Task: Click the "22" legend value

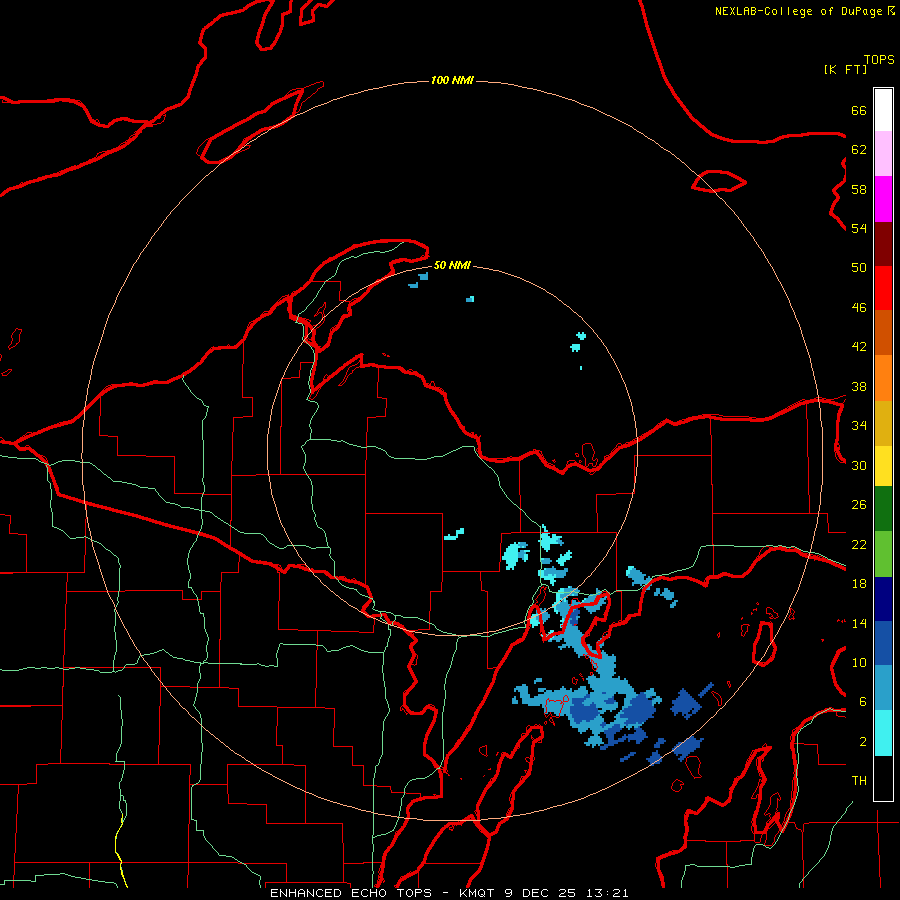Action: [x=859, y=544]
